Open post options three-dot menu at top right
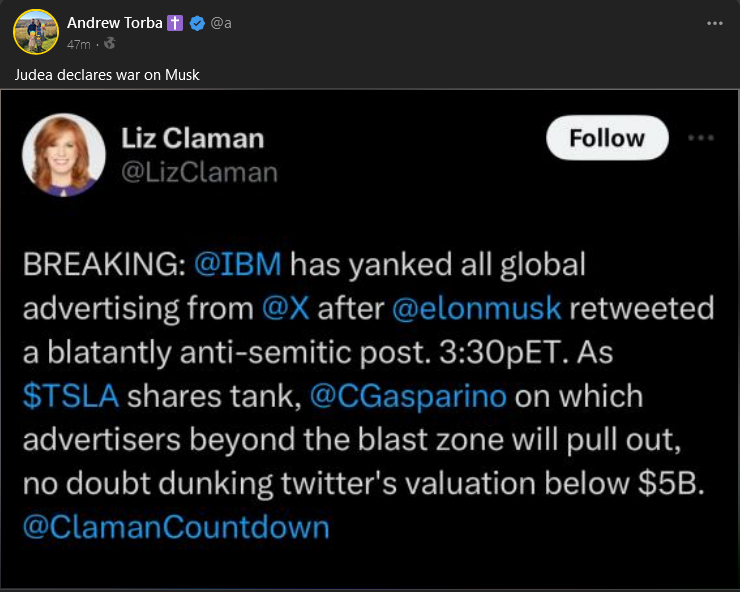Viewport: 740px width, 592px height. pyautogui.click(x=715, y=23)
